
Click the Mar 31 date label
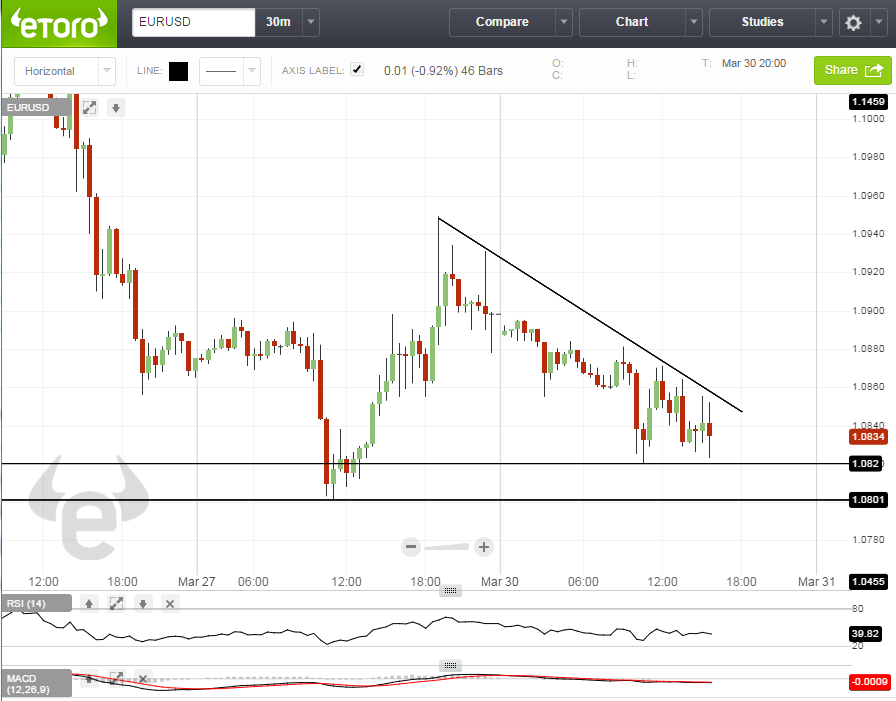click(x=817, y=582)
